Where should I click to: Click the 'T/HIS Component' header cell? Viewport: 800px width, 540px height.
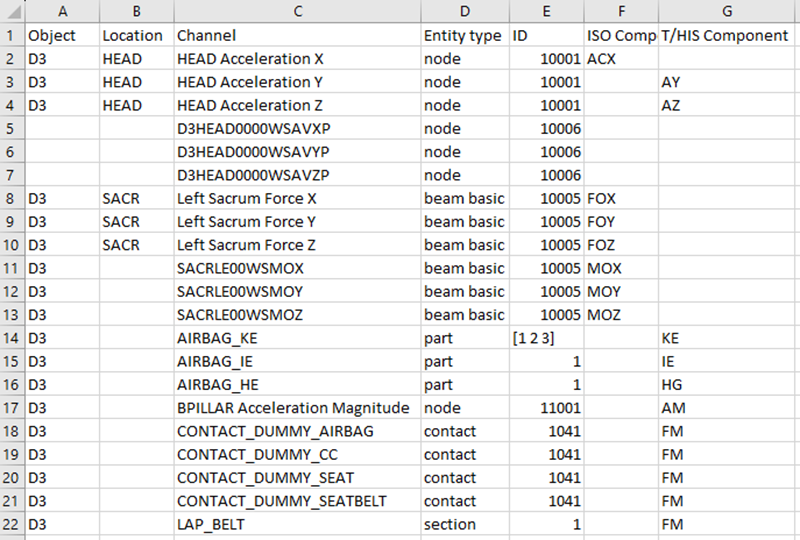725,36
